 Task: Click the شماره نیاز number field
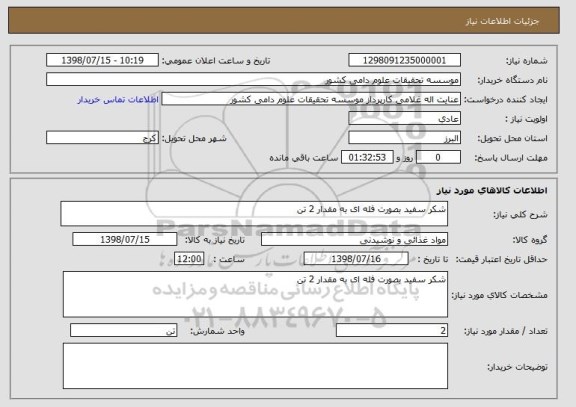pos(404,60)
